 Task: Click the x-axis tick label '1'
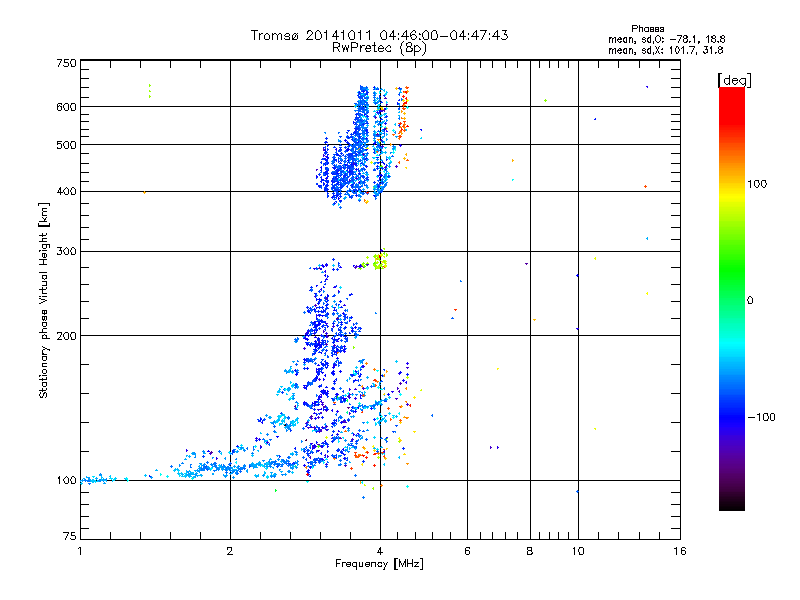[x=80, y=551]
